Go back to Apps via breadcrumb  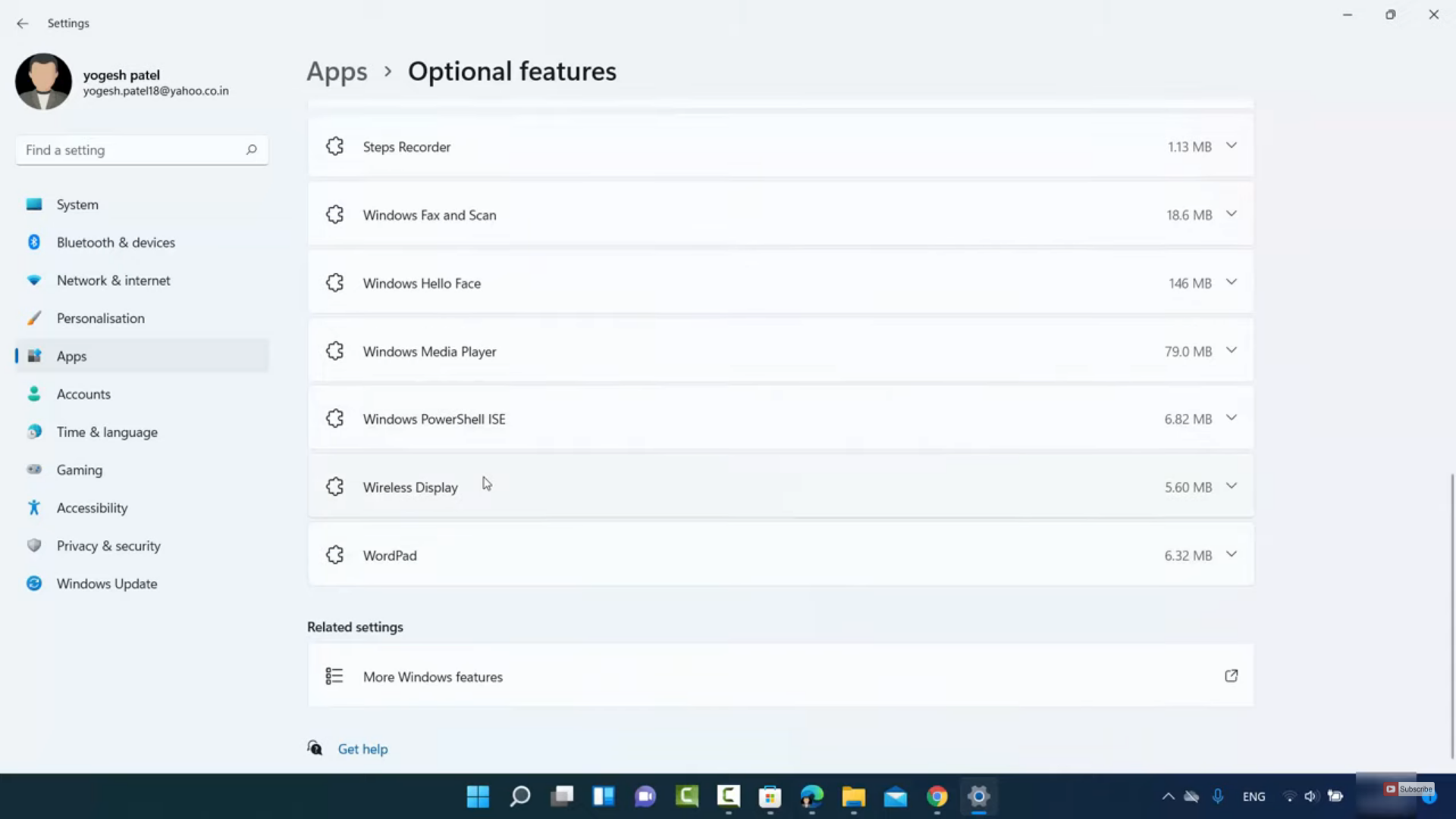337,72
